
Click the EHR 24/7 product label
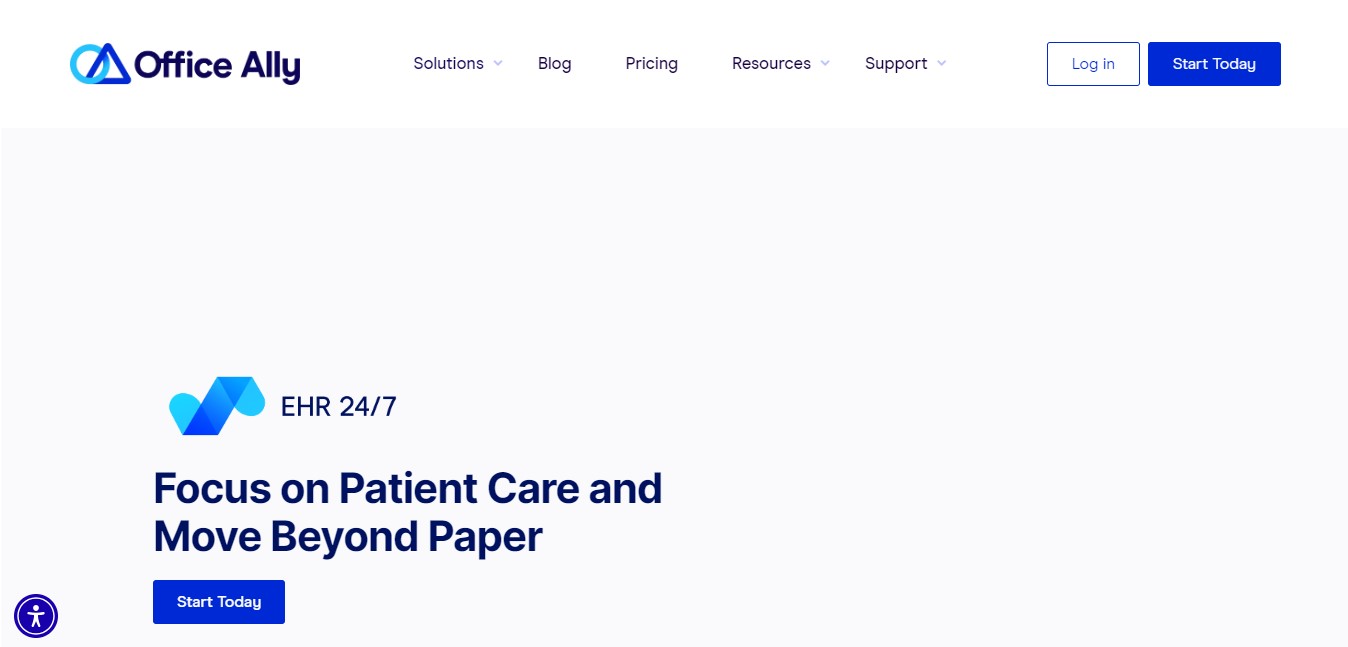pos(339,407)
